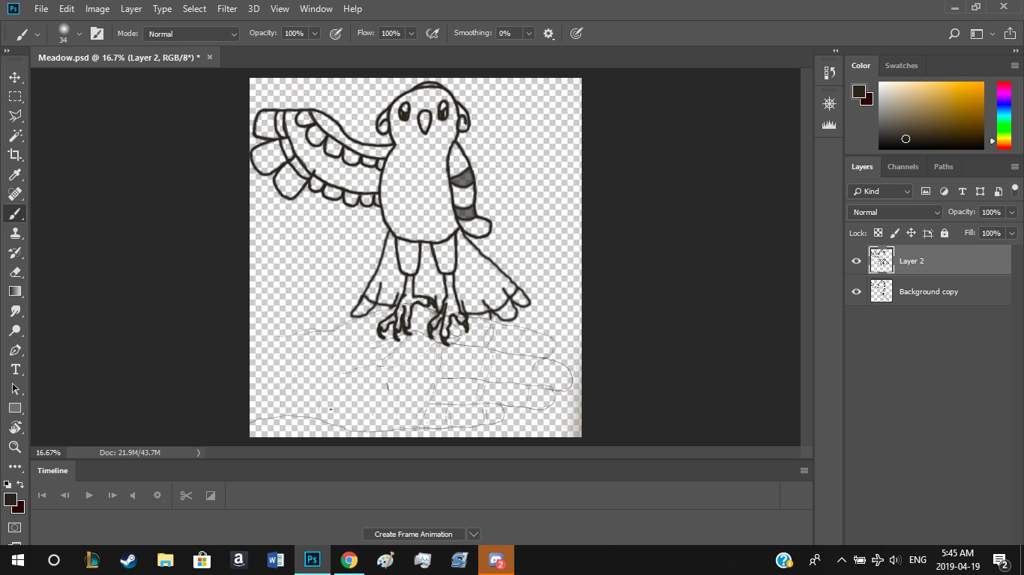Select the Rectangular Marquee tool
The width and height of the screenshot is (1024, 575).
coord(15,97)
